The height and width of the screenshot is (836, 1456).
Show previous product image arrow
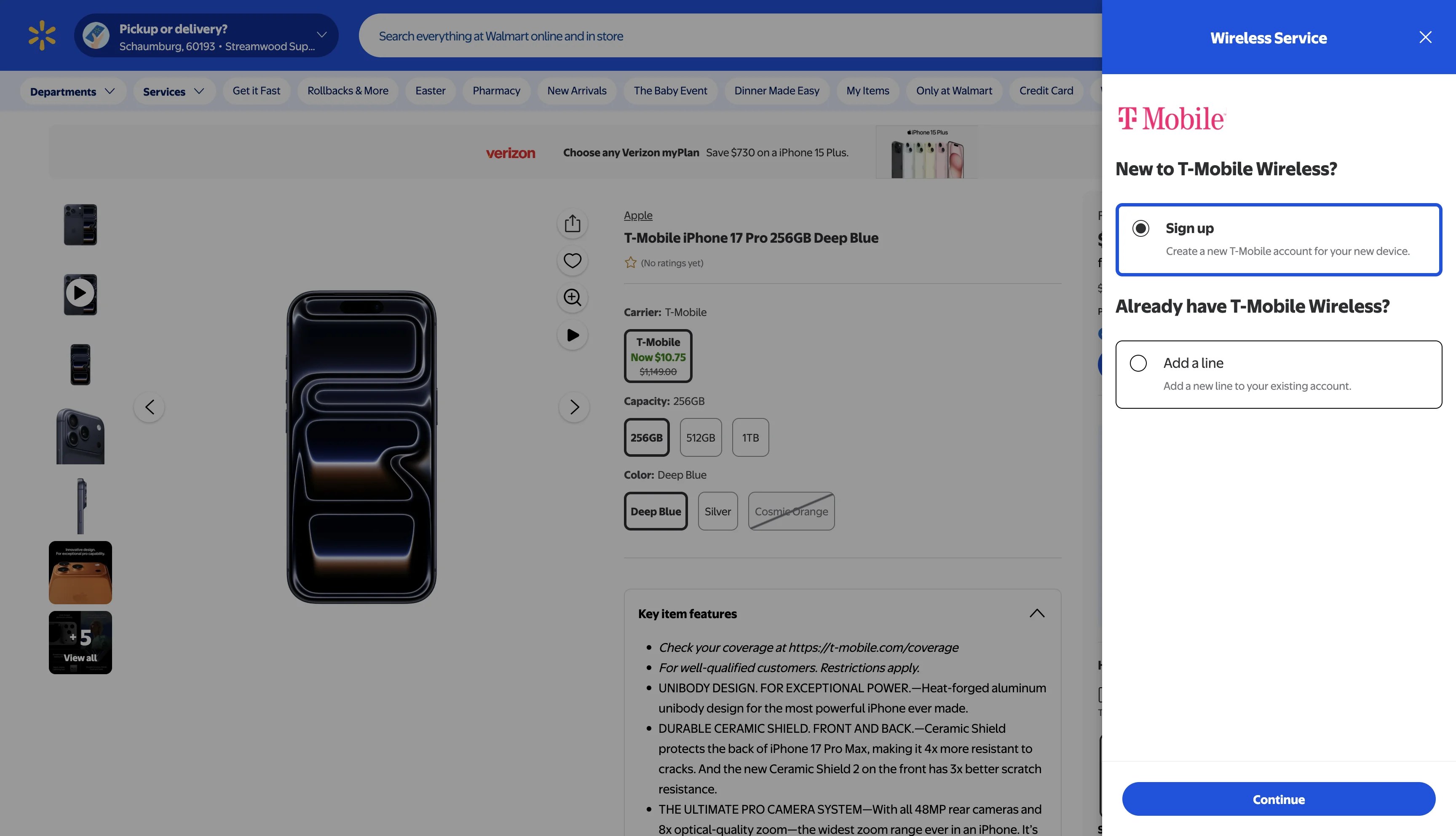point(149,407)
